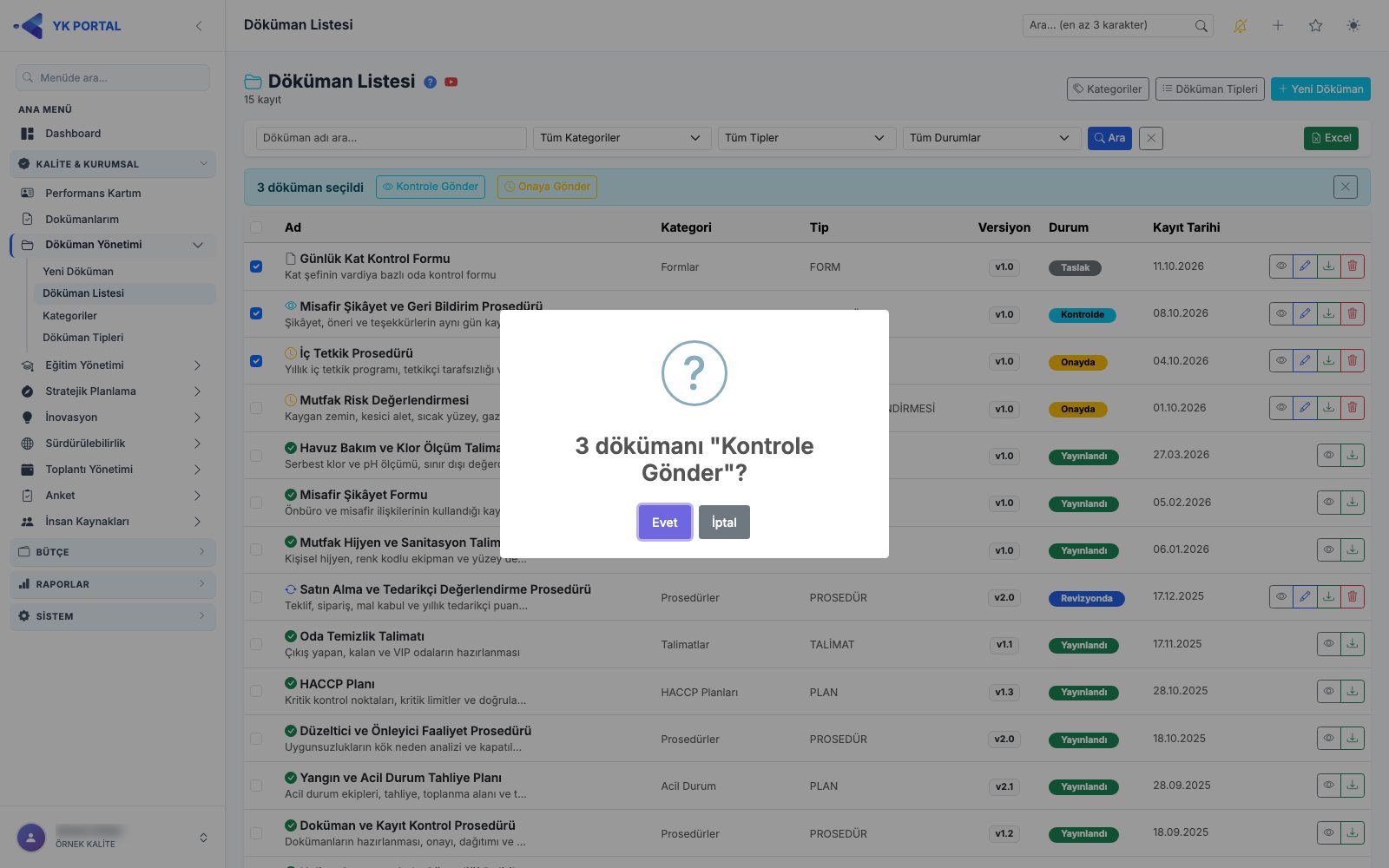
Task: Close the selection banner with X
Action: coord(1346,187)
